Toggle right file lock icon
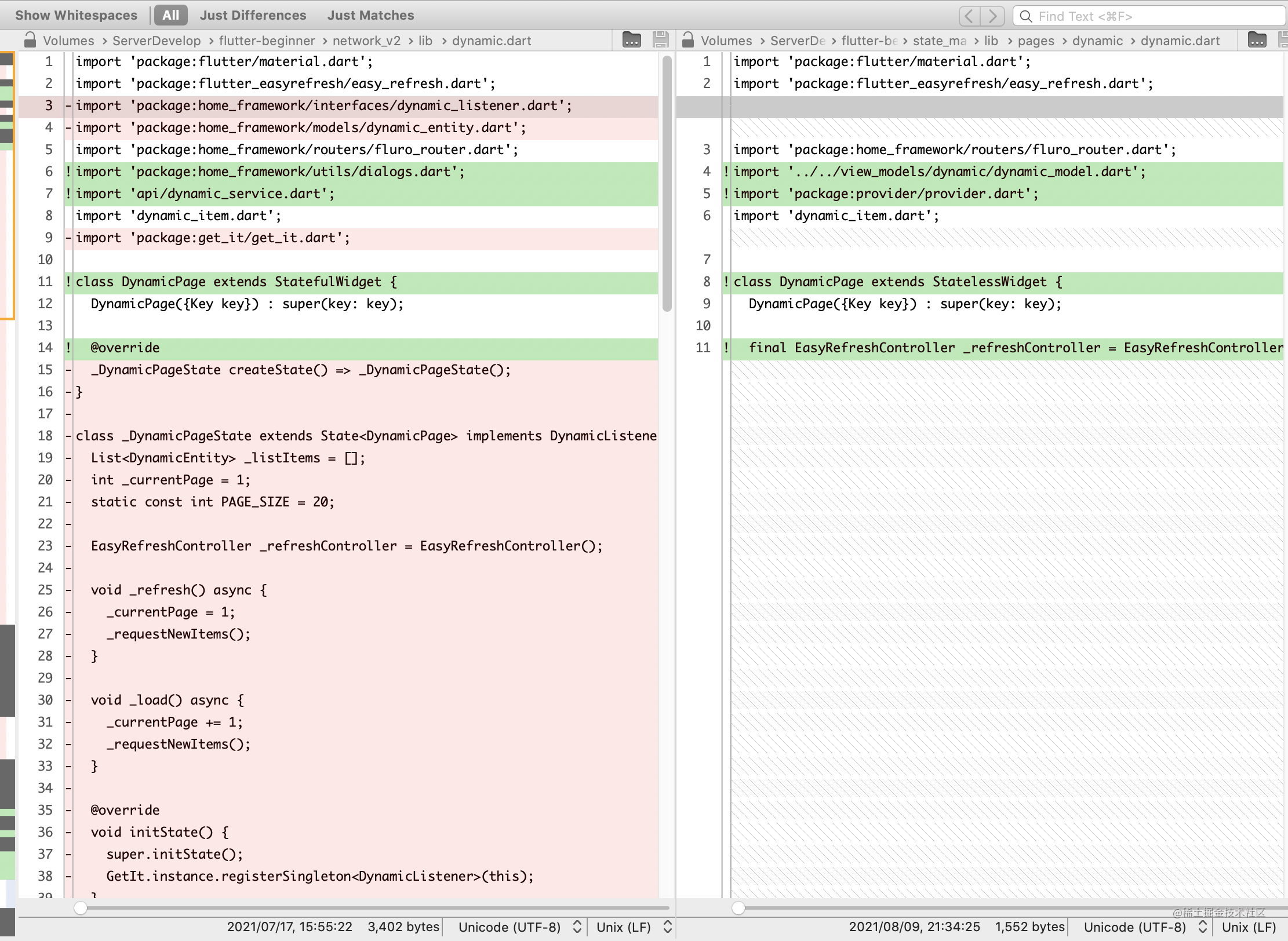Viewport: 1288px width, 941px height. (688, 40)
